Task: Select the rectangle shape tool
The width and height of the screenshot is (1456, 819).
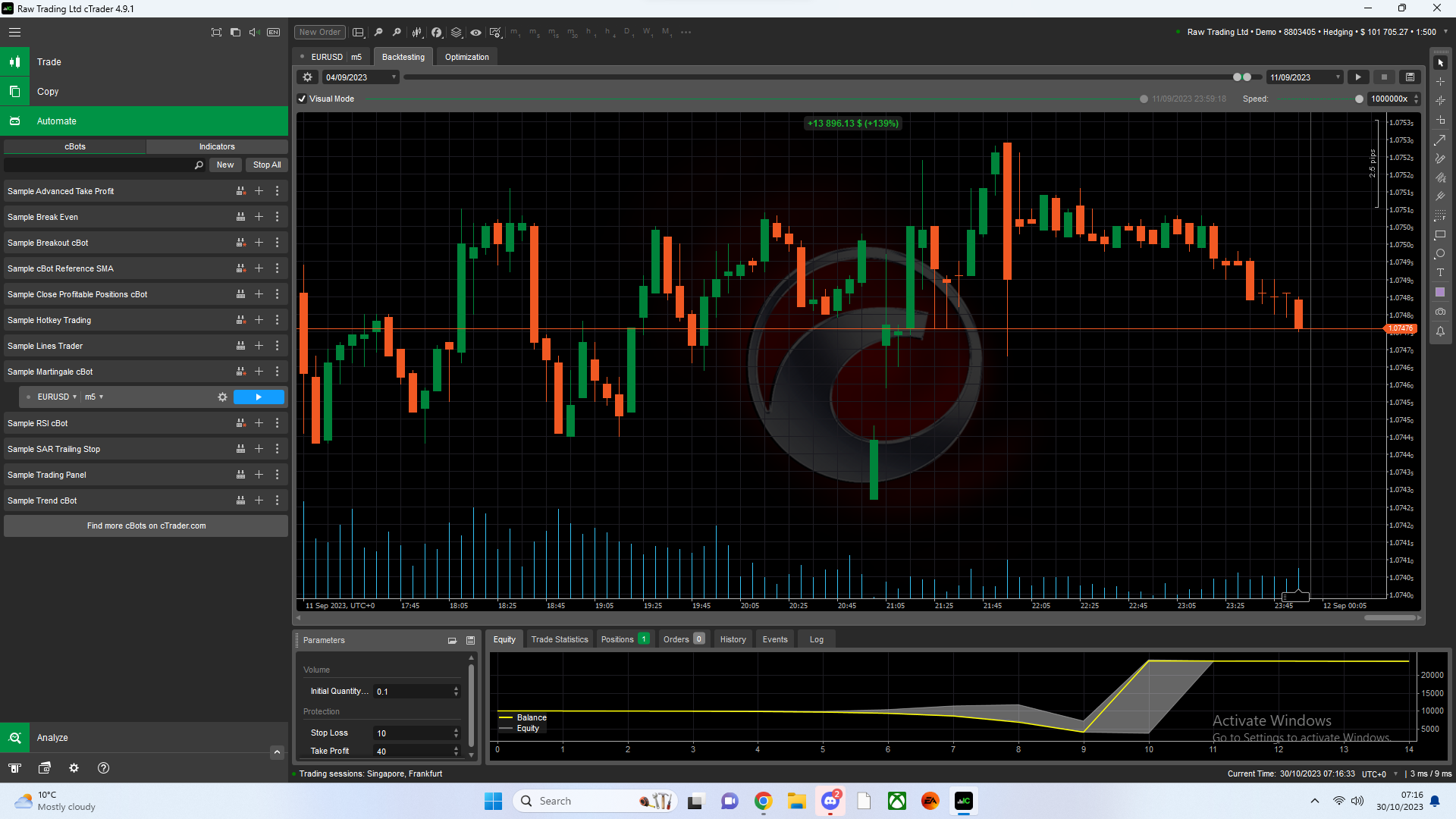Action: coord(1440,234)
